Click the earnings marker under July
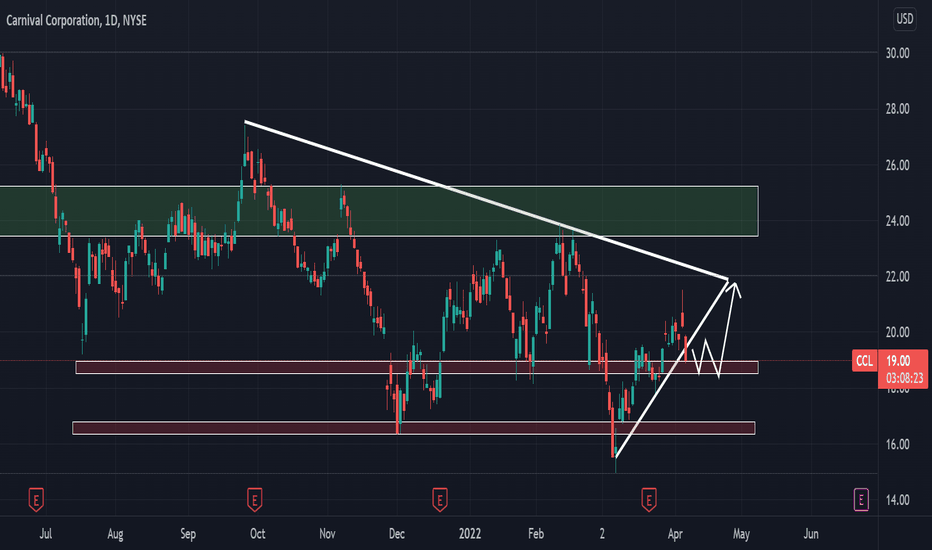Viewport: 932px width, 550px height. coord(36,499)
